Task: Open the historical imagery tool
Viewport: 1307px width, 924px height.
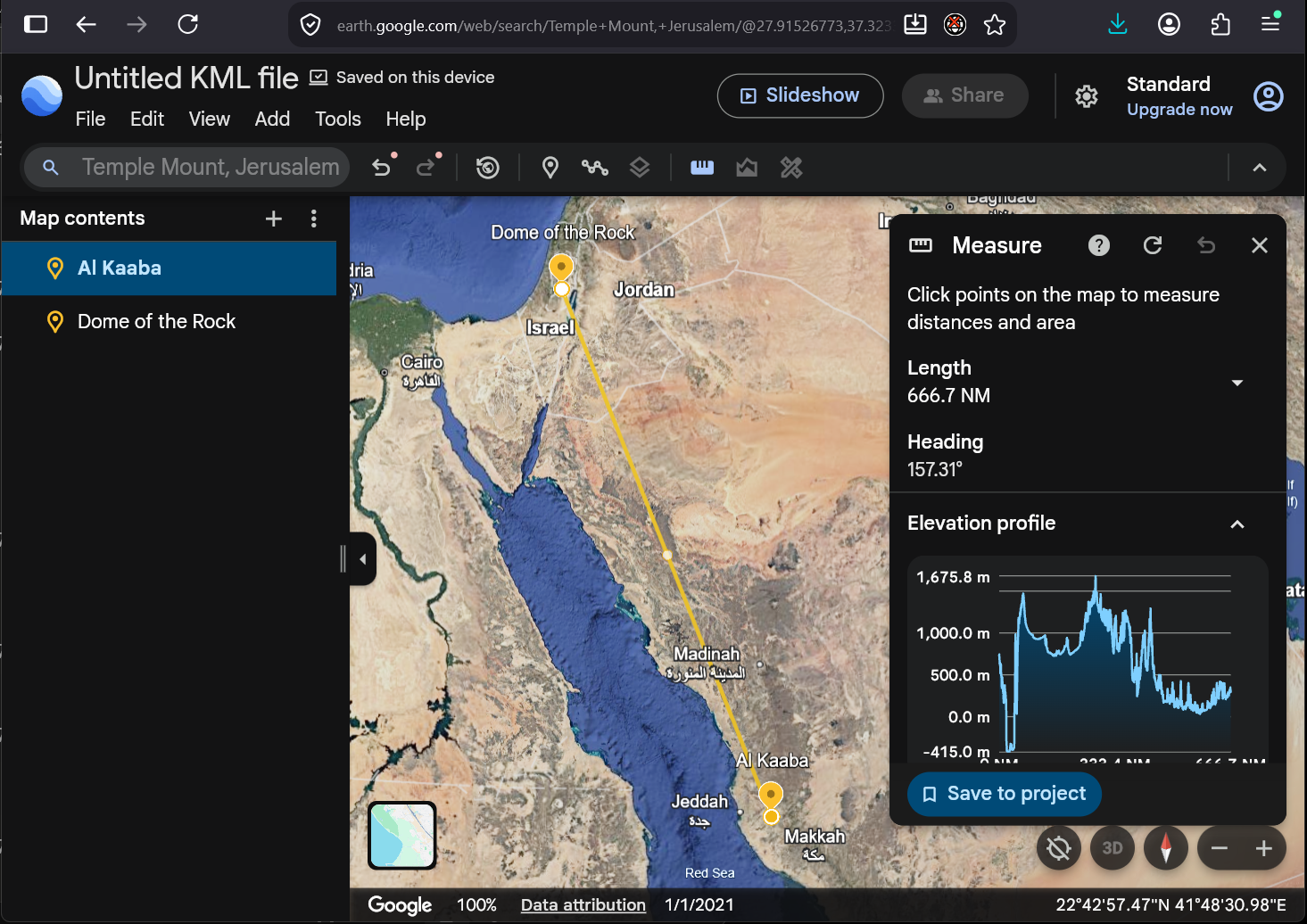Action: 487,167
